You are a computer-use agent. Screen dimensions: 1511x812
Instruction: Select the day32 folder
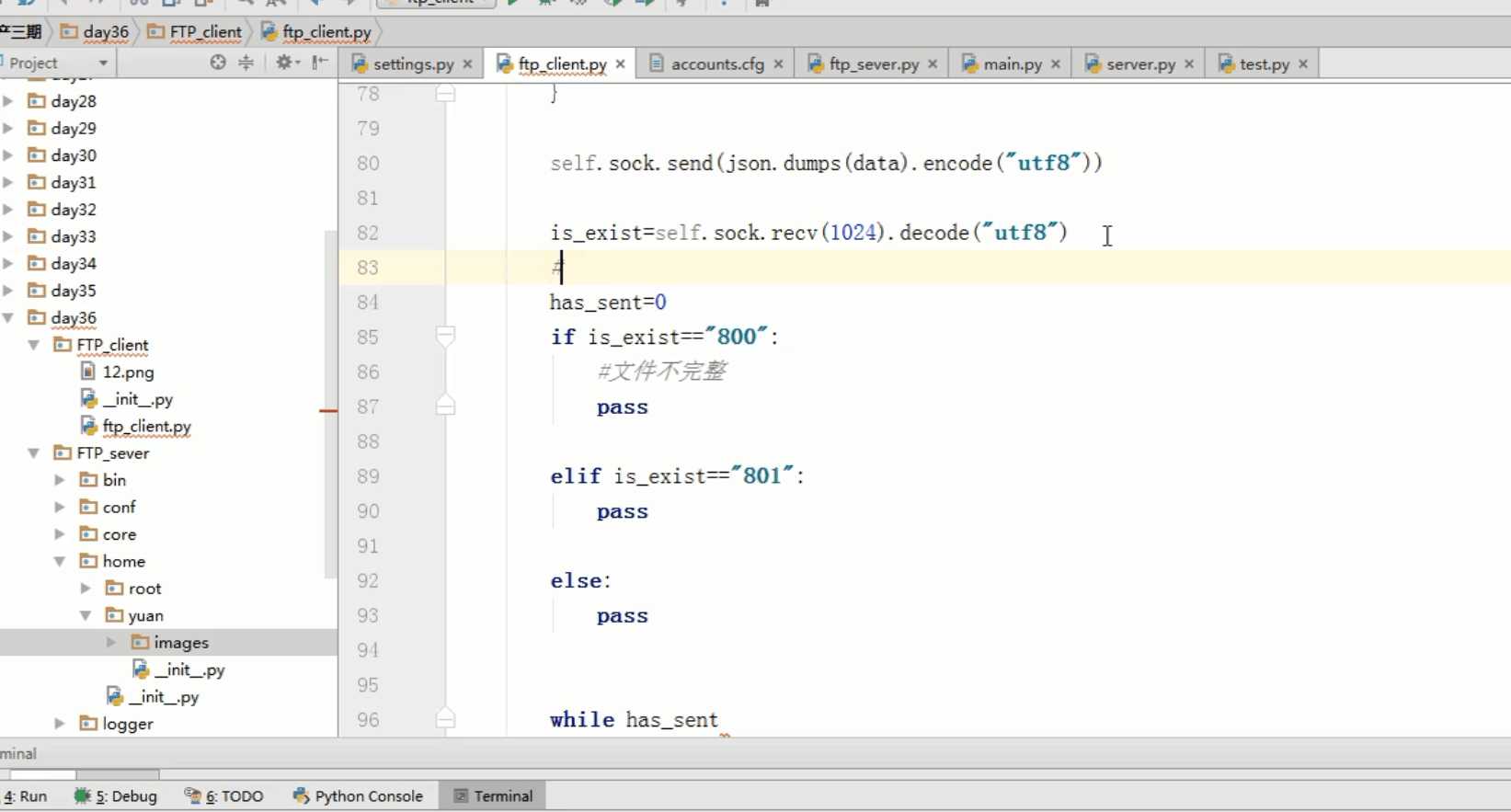[x=63, y=210]
